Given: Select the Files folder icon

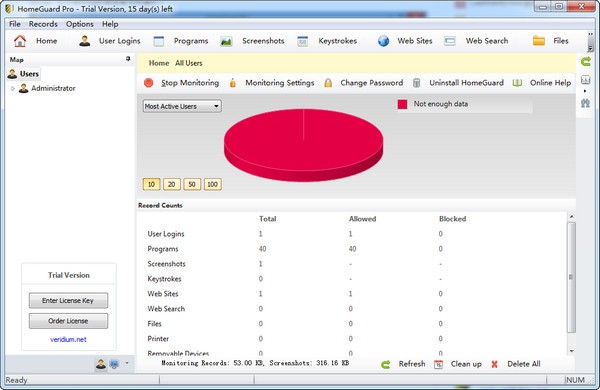Looking at the screenshot, I should tap(539, 41).
